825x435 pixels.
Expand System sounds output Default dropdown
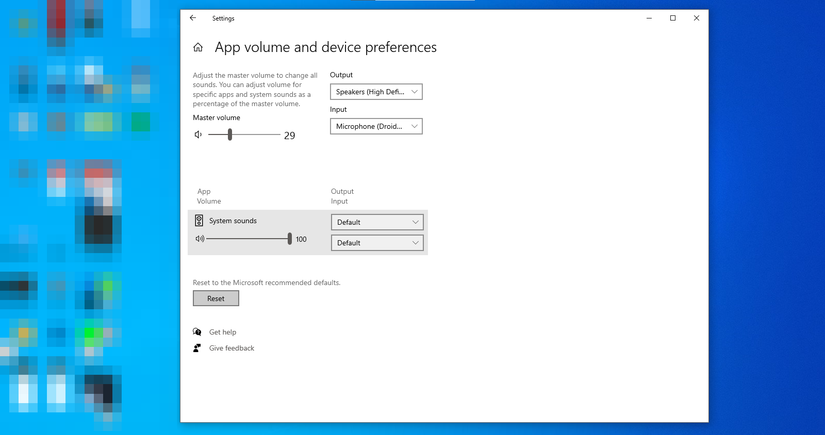click(377, 222)
